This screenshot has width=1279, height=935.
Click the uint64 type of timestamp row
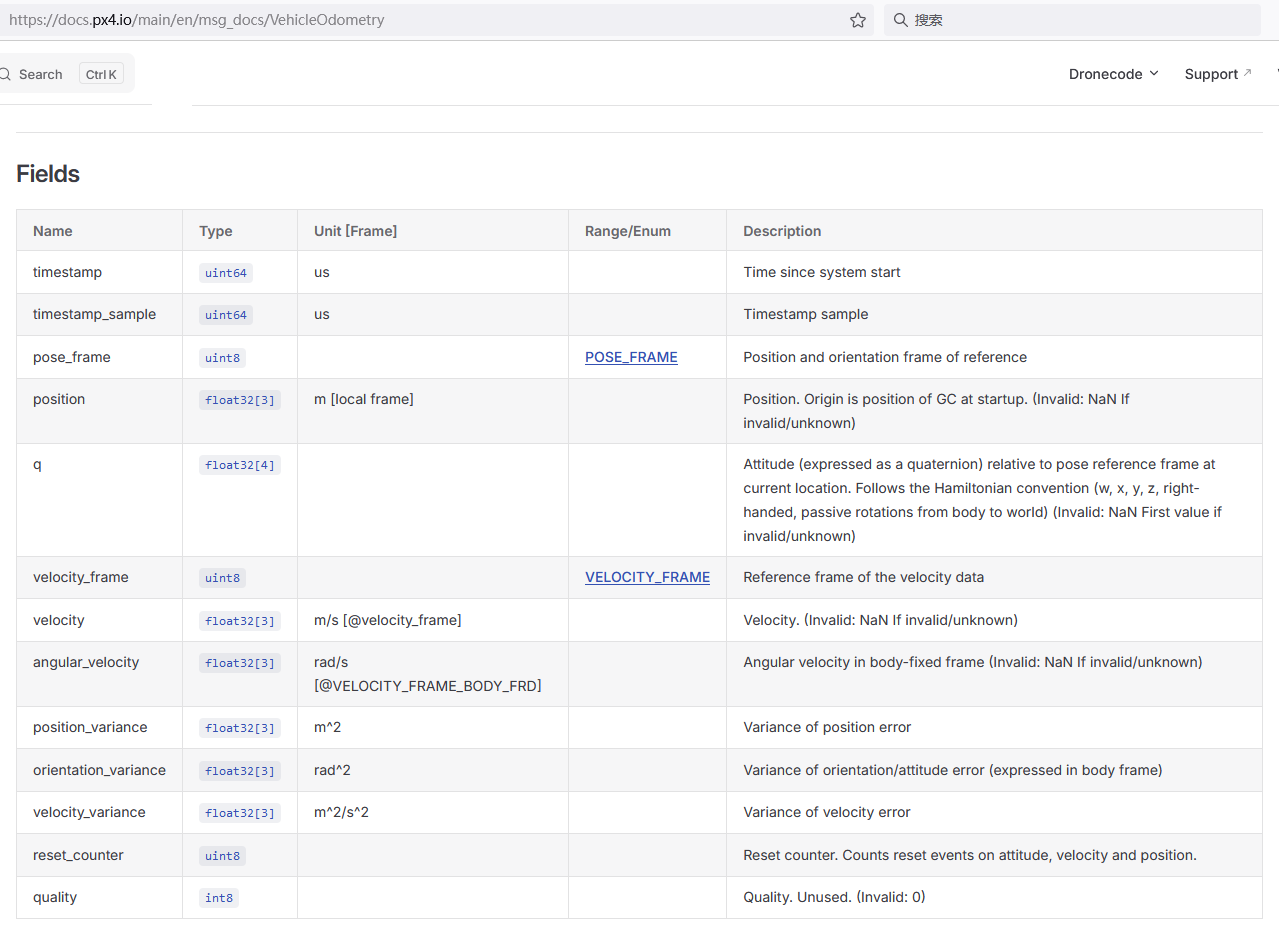(226, 273)
